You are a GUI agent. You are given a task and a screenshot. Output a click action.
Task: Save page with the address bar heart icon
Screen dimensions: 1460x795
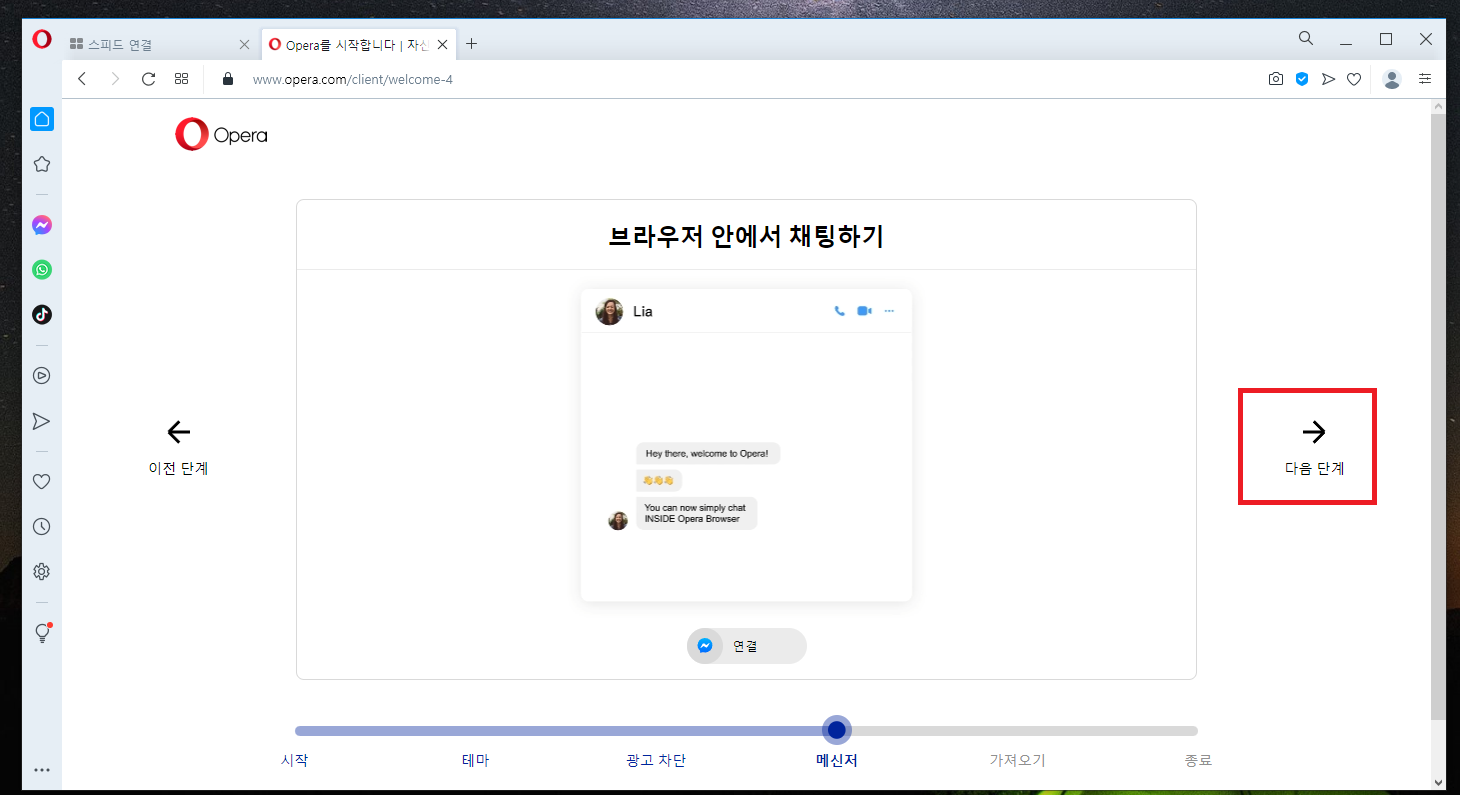coord(1354,79)
